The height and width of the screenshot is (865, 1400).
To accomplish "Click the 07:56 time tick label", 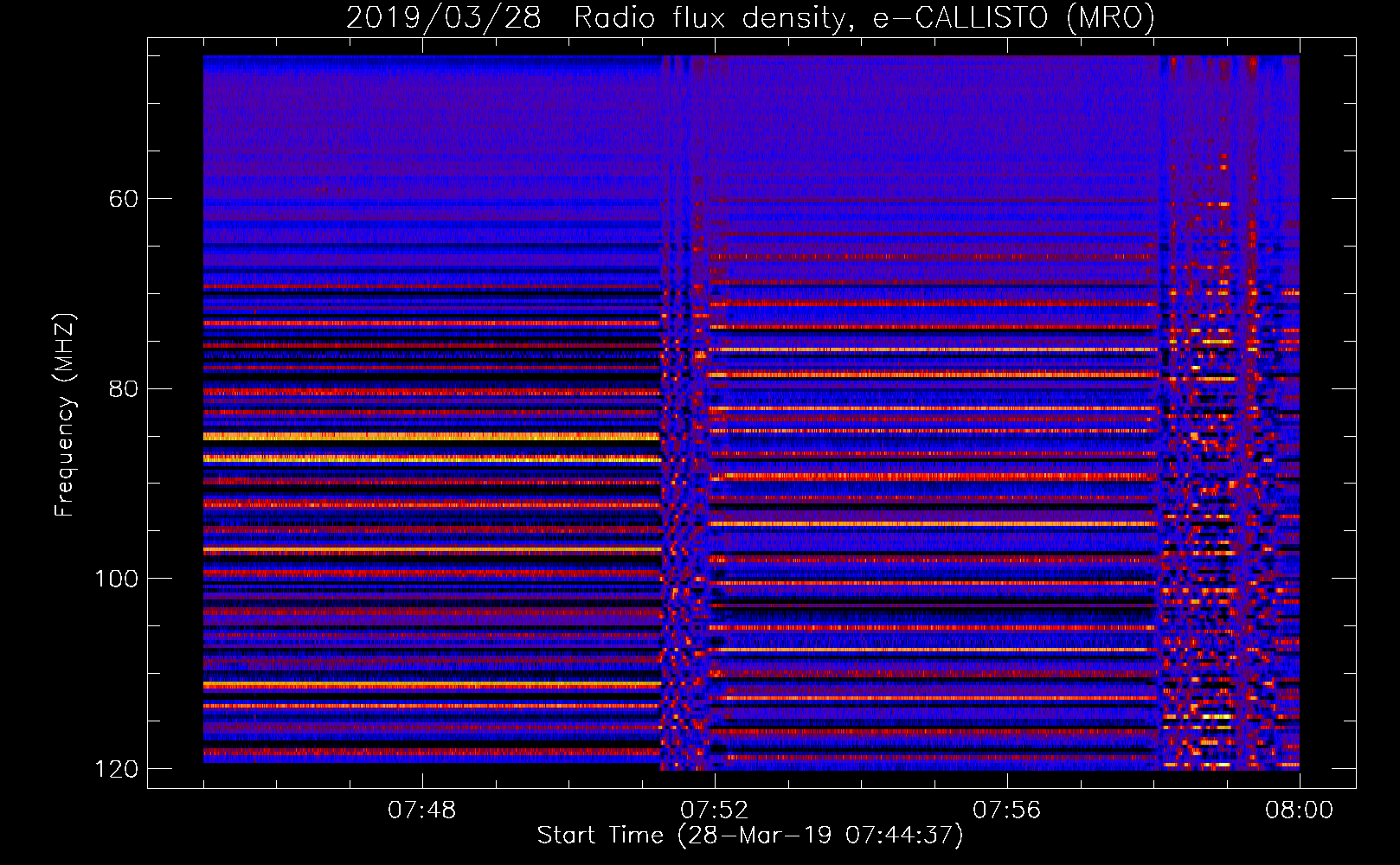I will pyautogui.click(x=1006, y=811).
